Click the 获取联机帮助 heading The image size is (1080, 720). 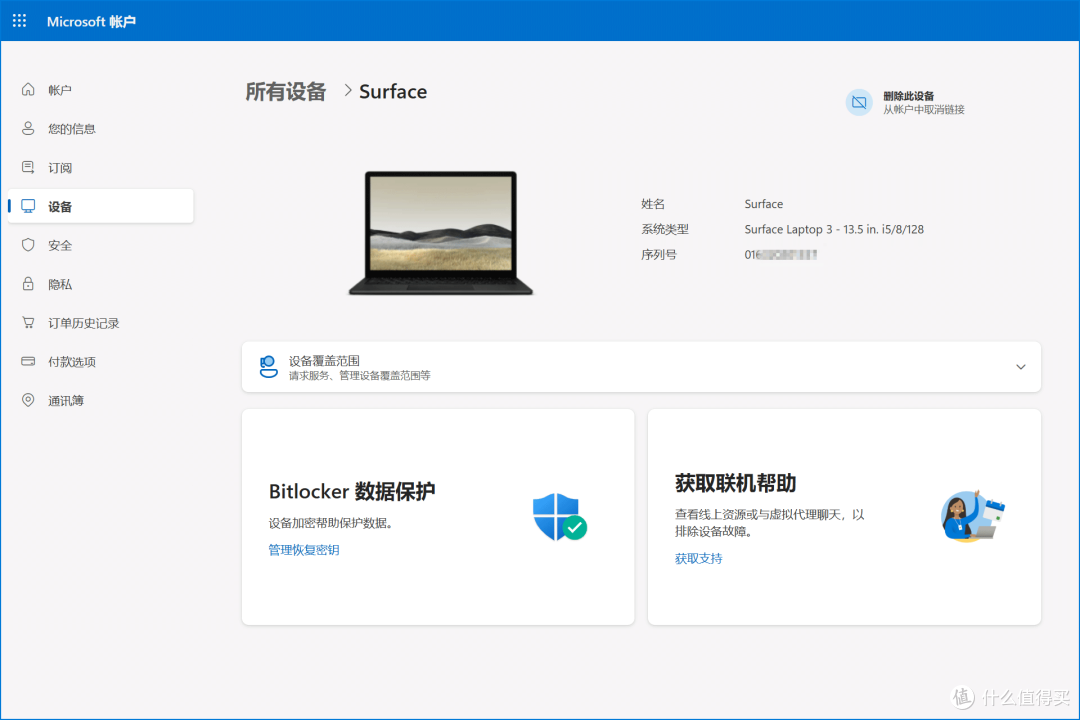point(735,483)
